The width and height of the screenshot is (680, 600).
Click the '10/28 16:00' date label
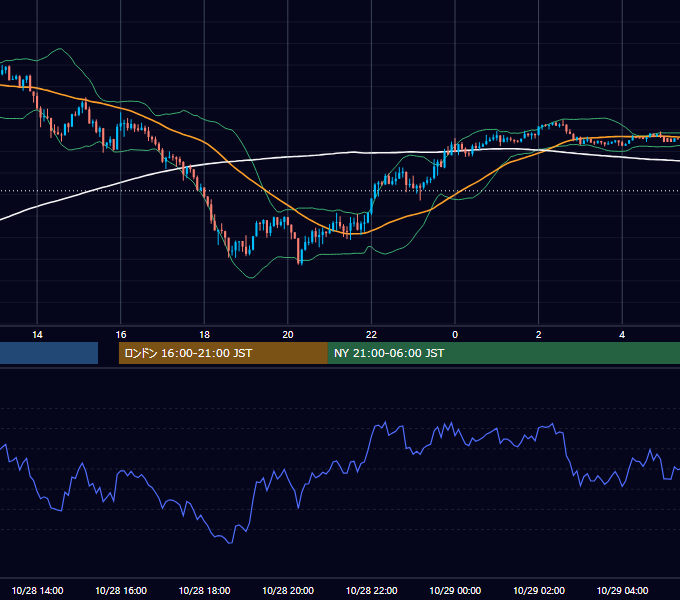point(121,590)
